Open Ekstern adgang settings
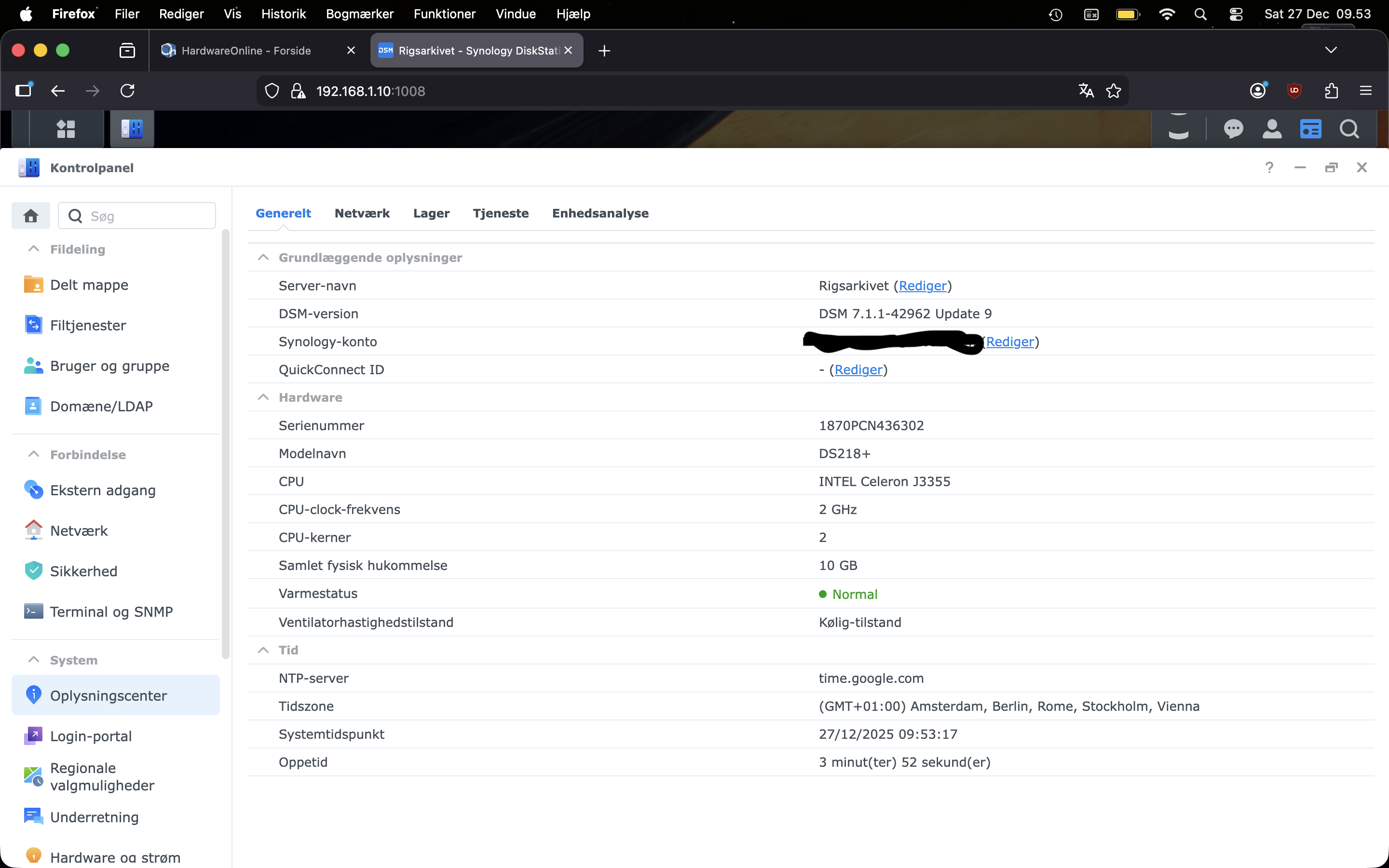This screenshot has width=1389, height=868. [116, 490]
